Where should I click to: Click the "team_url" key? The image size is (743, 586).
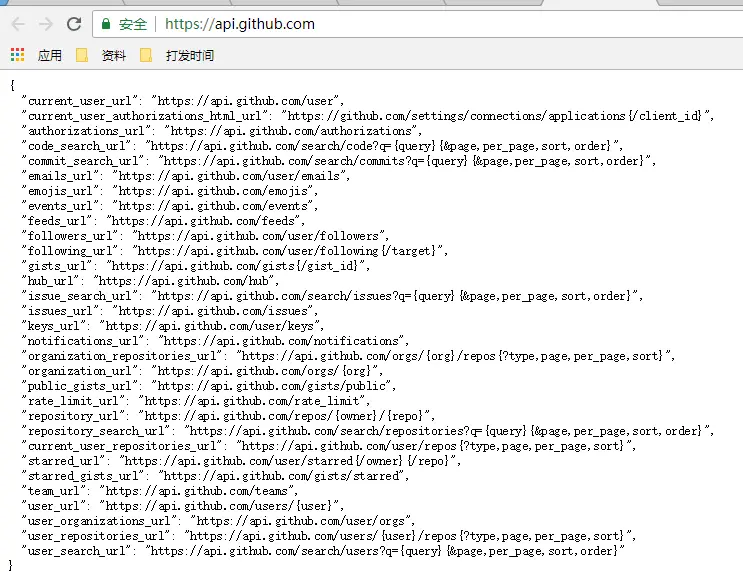click(x=54, y=491)
